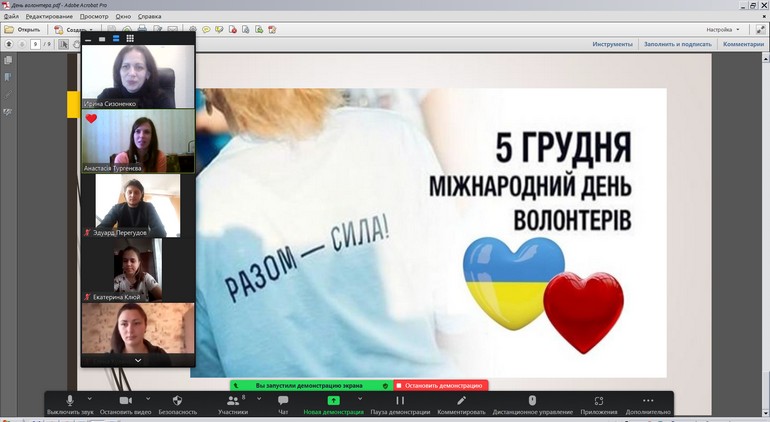Viewport: 770px width, 422px height.
Task: Expand the arrow next to Participants
Action: 259,398
